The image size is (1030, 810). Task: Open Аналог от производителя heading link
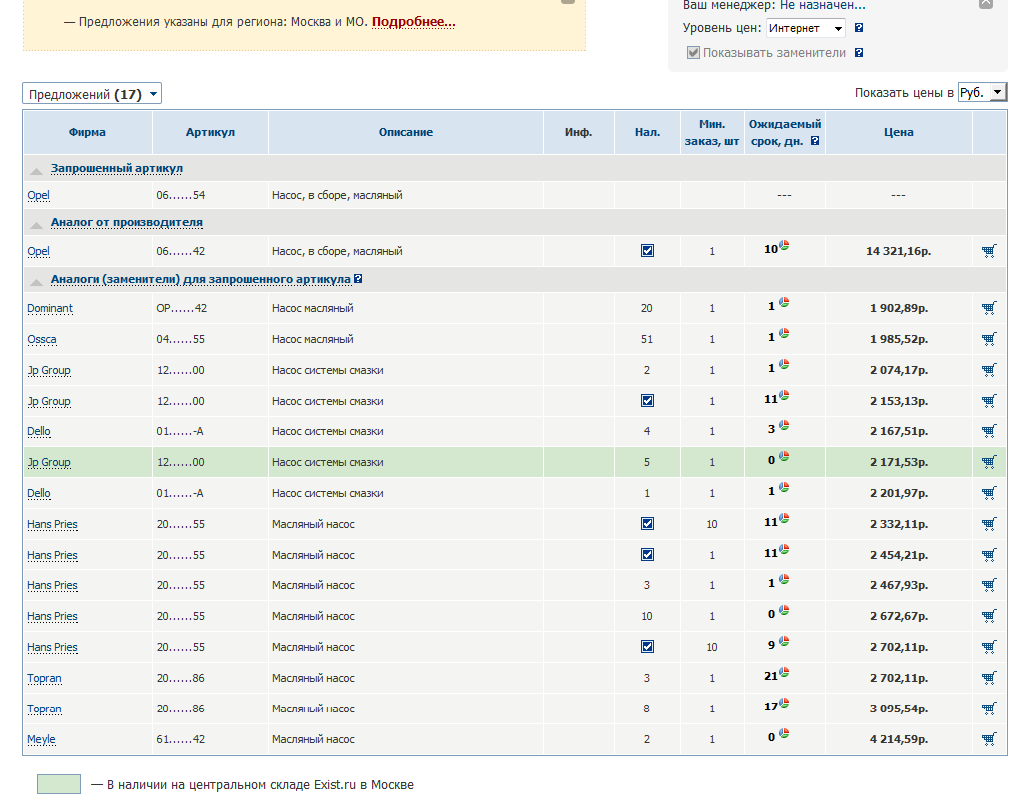(127, 222)
